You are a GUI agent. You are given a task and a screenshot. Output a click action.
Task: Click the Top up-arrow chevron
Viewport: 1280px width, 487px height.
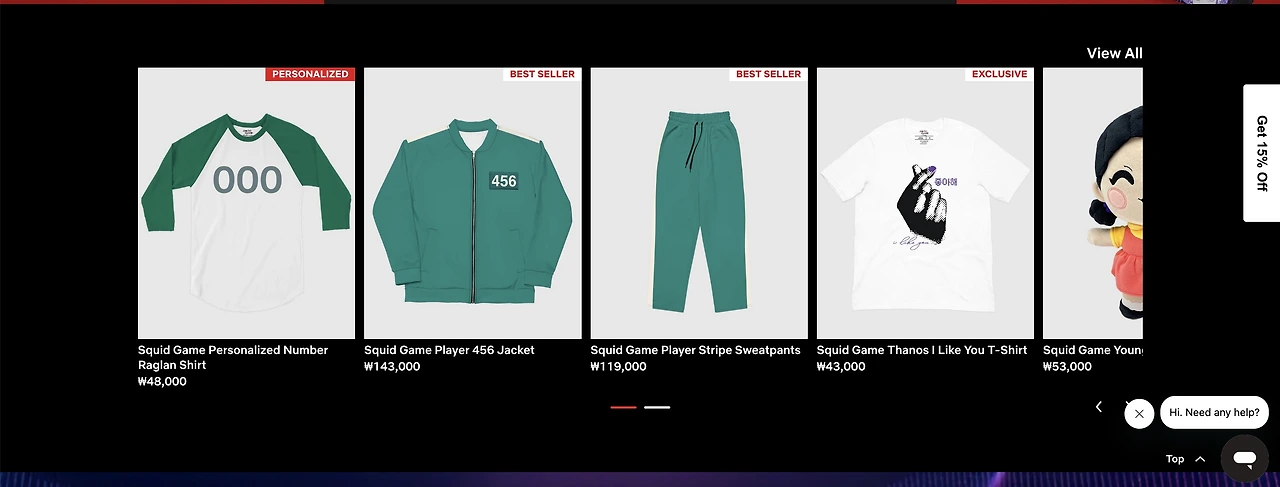[1200, 459]
